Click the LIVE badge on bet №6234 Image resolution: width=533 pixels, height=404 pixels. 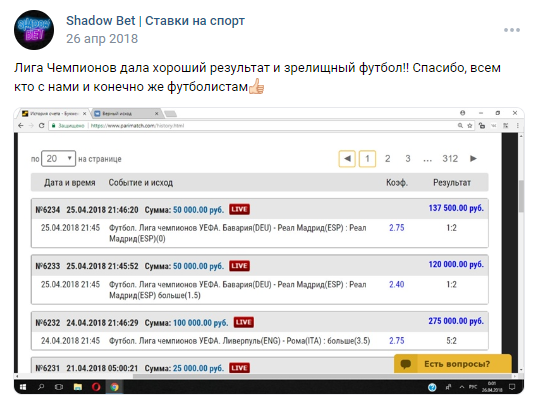pyautogui.click(x=239, y=209)
